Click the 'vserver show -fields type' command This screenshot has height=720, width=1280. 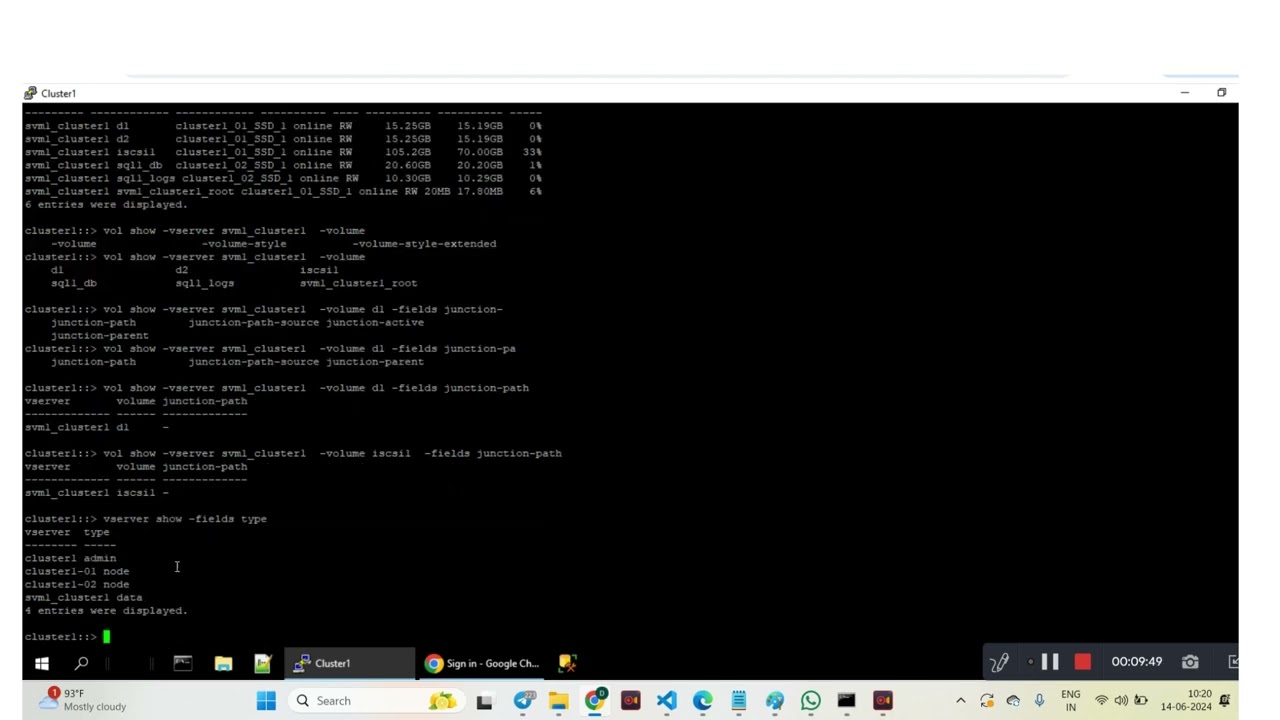[x=185, y=519]
